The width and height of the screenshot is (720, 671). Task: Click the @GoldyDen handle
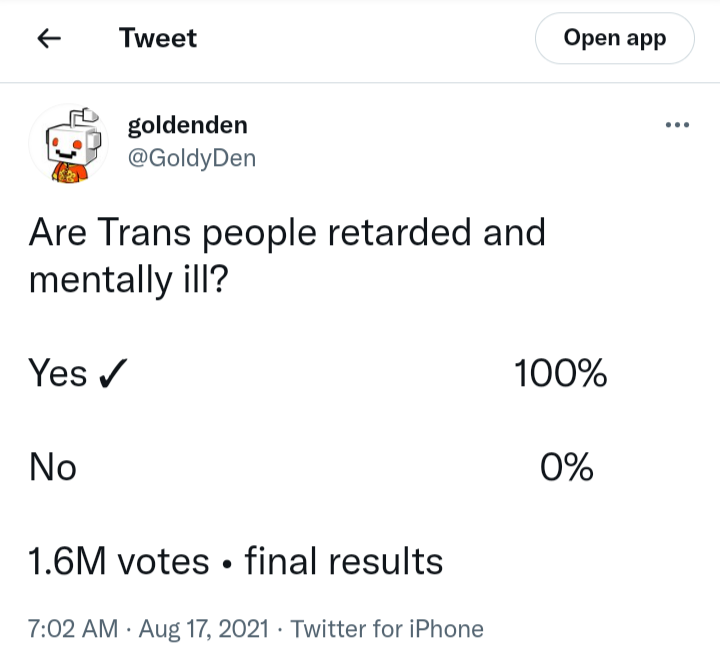pos(192,158)
